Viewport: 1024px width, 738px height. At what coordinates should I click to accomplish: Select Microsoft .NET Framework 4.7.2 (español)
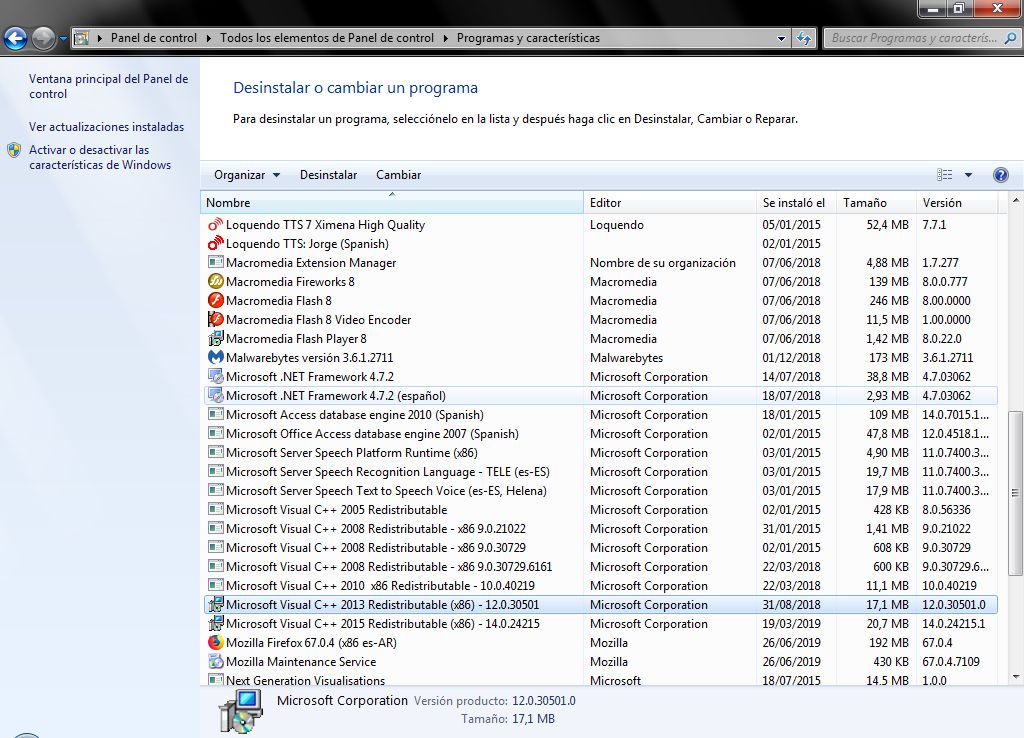point(601,396)
